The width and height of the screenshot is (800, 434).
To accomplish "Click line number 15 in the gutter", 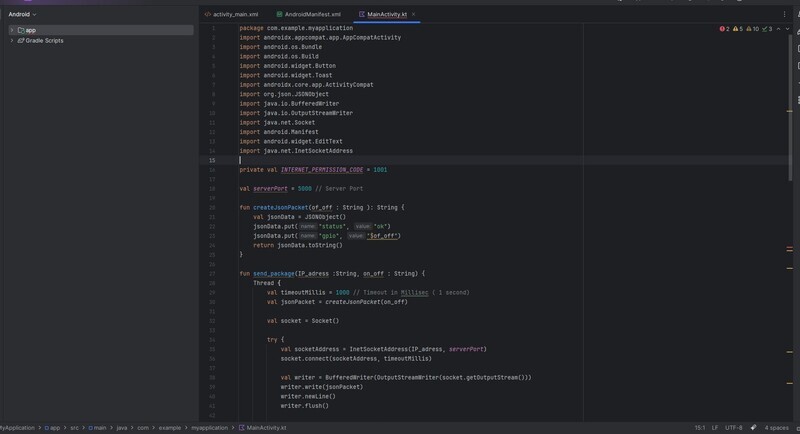I will tap(212, 160).
